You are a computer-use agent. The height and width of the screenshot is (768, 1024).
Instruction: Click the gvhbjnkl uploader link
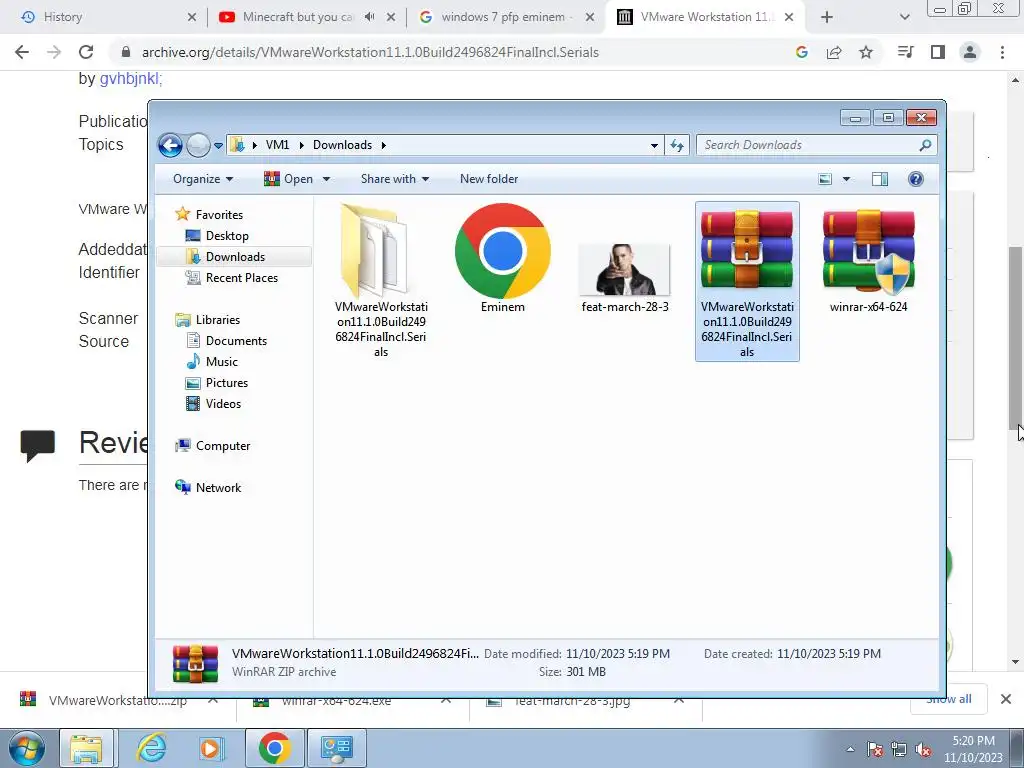[131, 78]
